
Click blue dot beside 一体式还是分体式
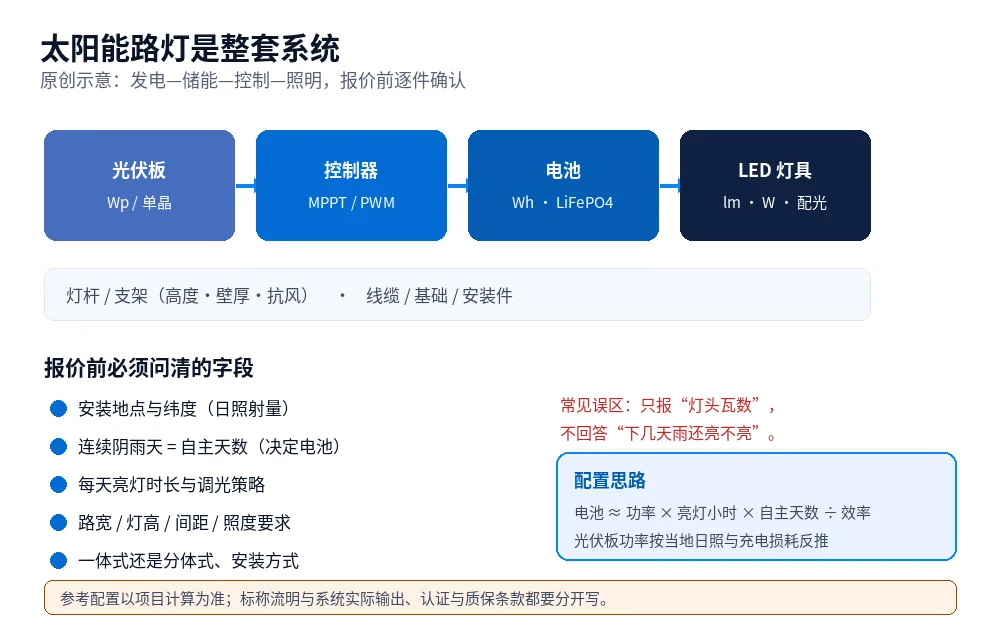tap(59, 561)
